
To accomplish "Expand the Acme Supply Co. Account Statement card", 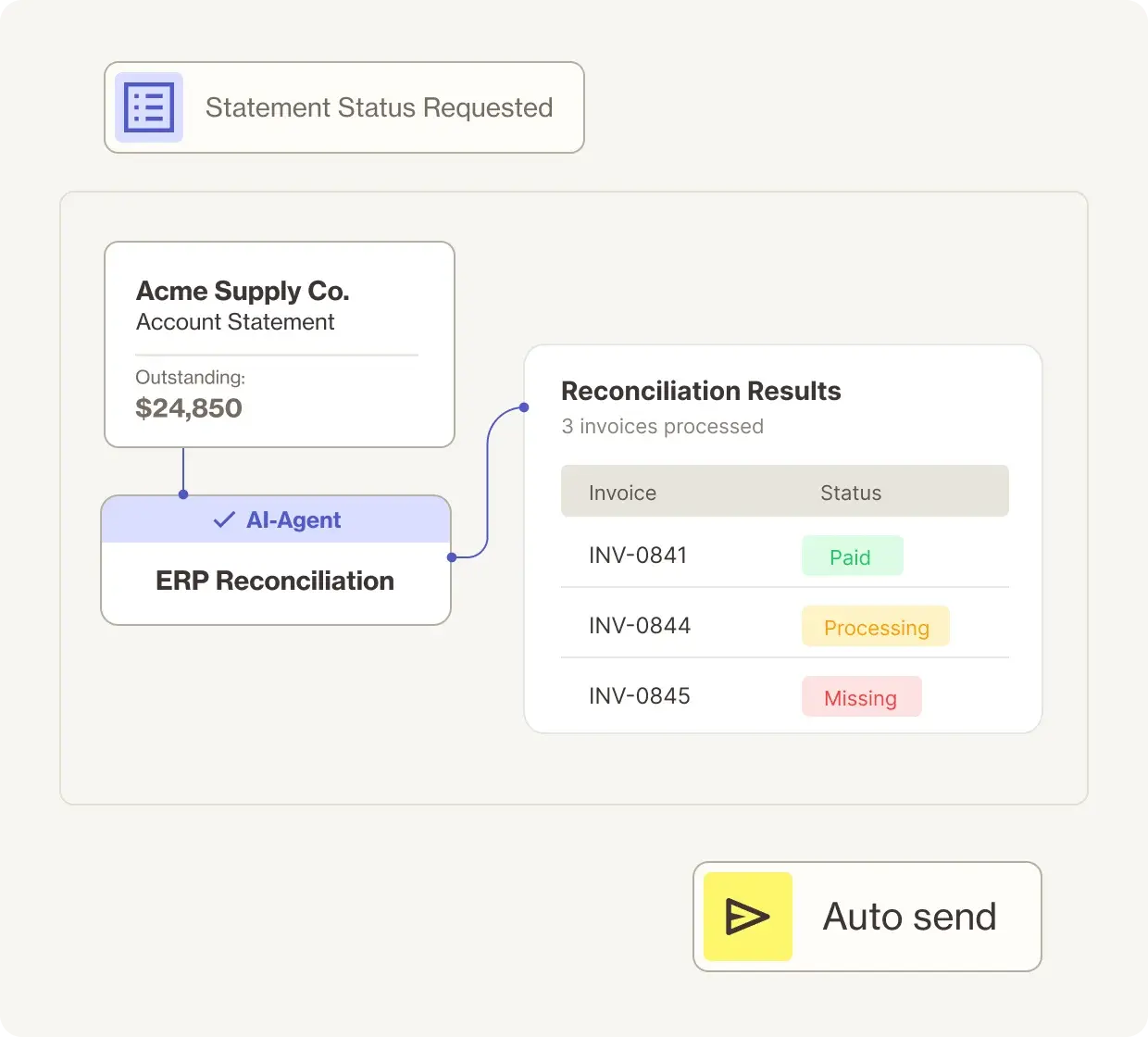I will pyautogui.click(x=279, y=344).
